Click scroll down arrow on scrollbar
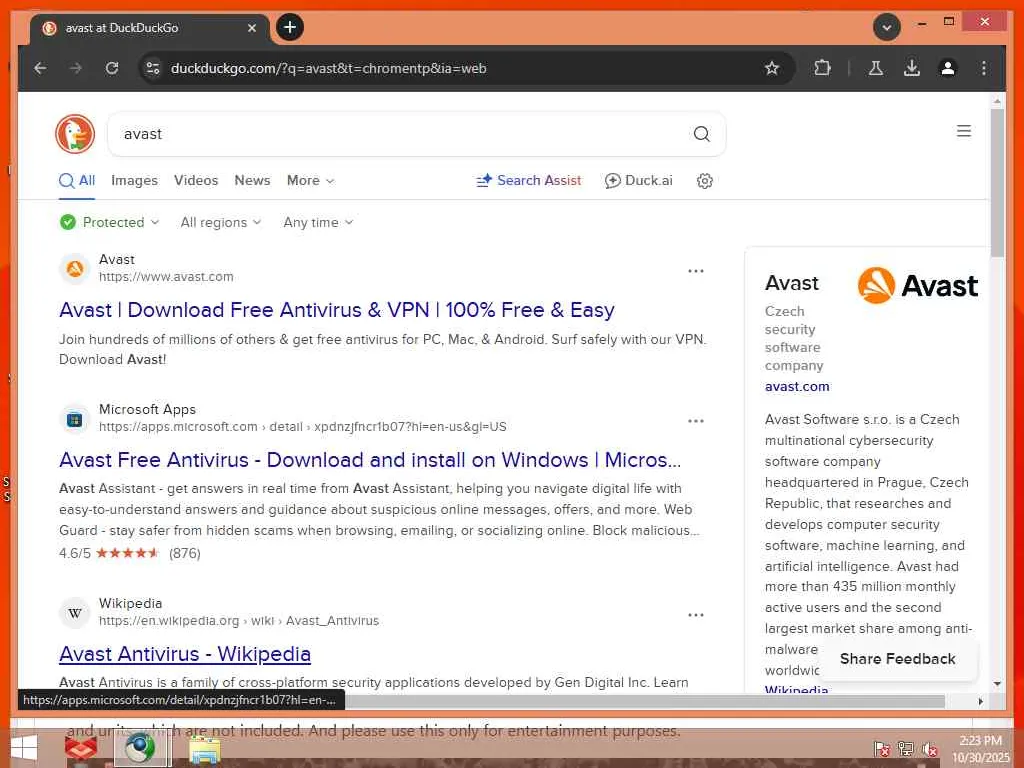The image size is (1024, 768). click(x=997, y=684)
